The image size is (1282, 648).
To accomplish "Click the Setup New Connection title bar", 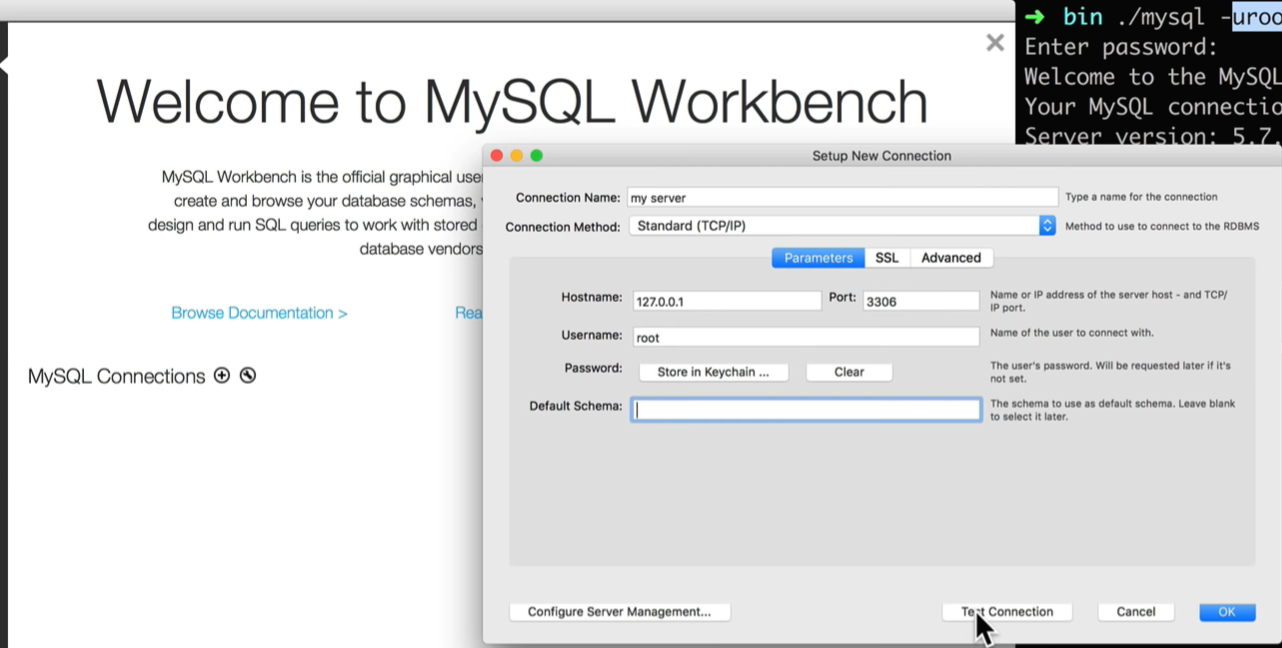I will [x=881, y=156].
